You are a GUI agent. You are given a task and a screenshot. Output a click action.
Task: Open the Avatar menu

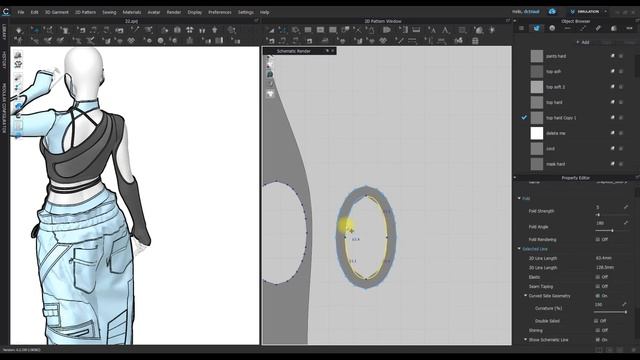pyautogui.click(x=154, y=12)
